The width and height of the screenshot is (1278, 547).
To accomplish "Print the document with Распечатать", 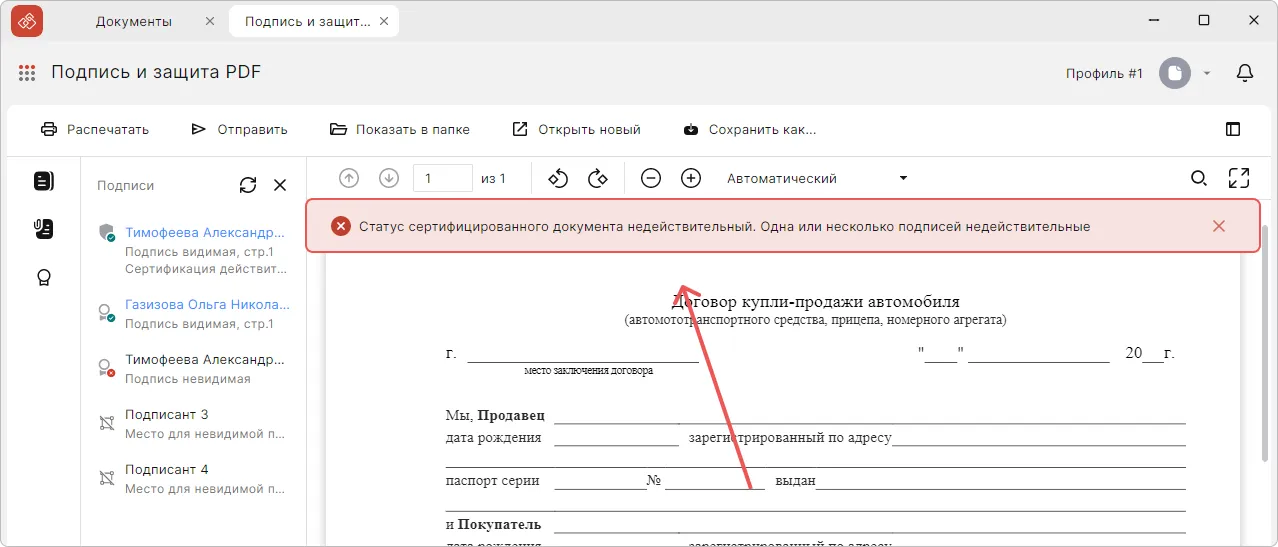I will [x=95, y=129].
